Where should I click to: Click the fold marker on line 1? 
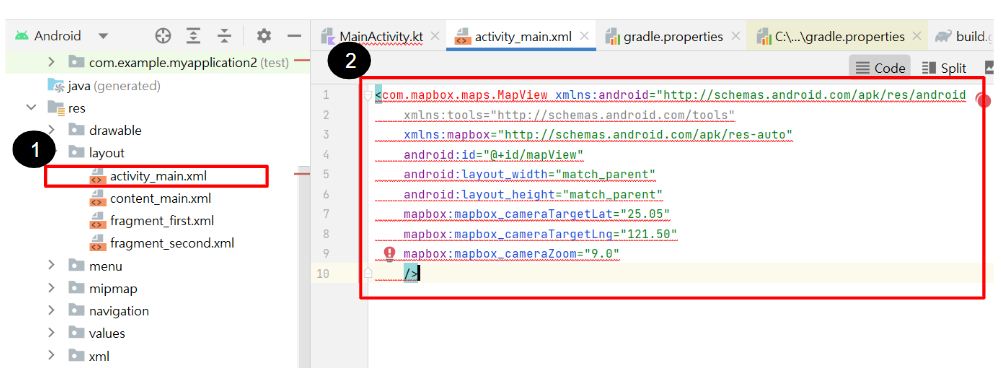[x=367, y=96]
